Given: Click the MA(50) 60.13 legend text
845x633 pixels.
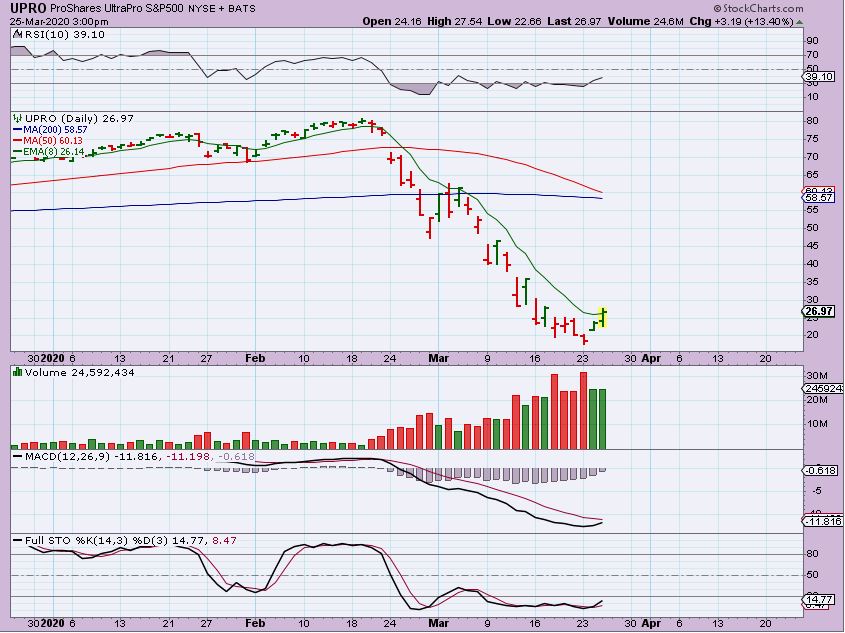Looking at the screenshot, I should point(53,141).
